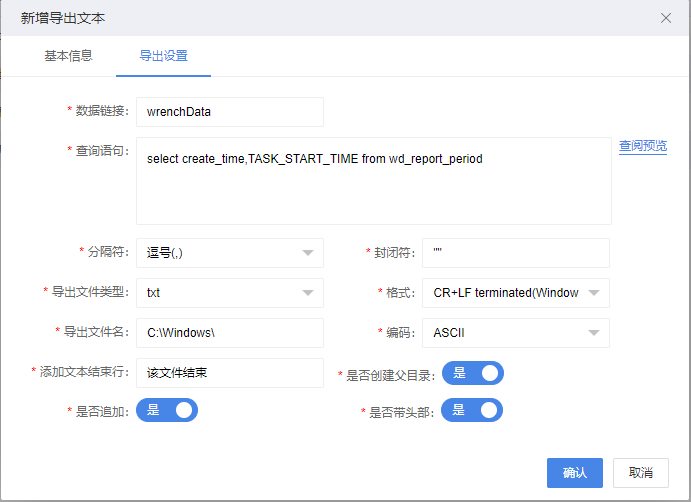Click the 导出文件名 path field
Image resolution: width=691 pixels, height=502 pixels.
[229, 332]
